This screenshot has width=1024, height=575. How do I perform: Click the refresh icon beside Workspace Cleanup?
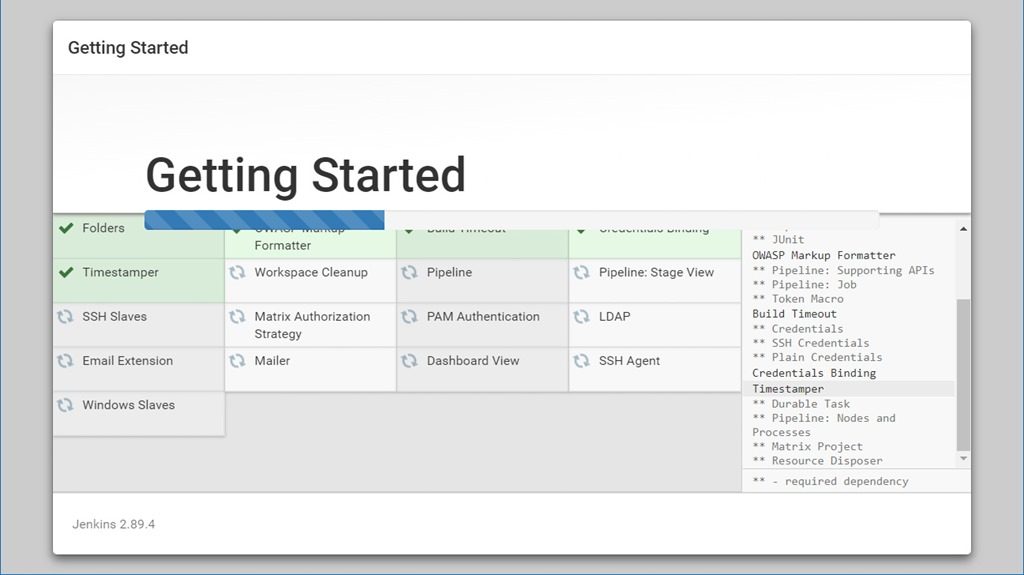[x=238, y=272]
